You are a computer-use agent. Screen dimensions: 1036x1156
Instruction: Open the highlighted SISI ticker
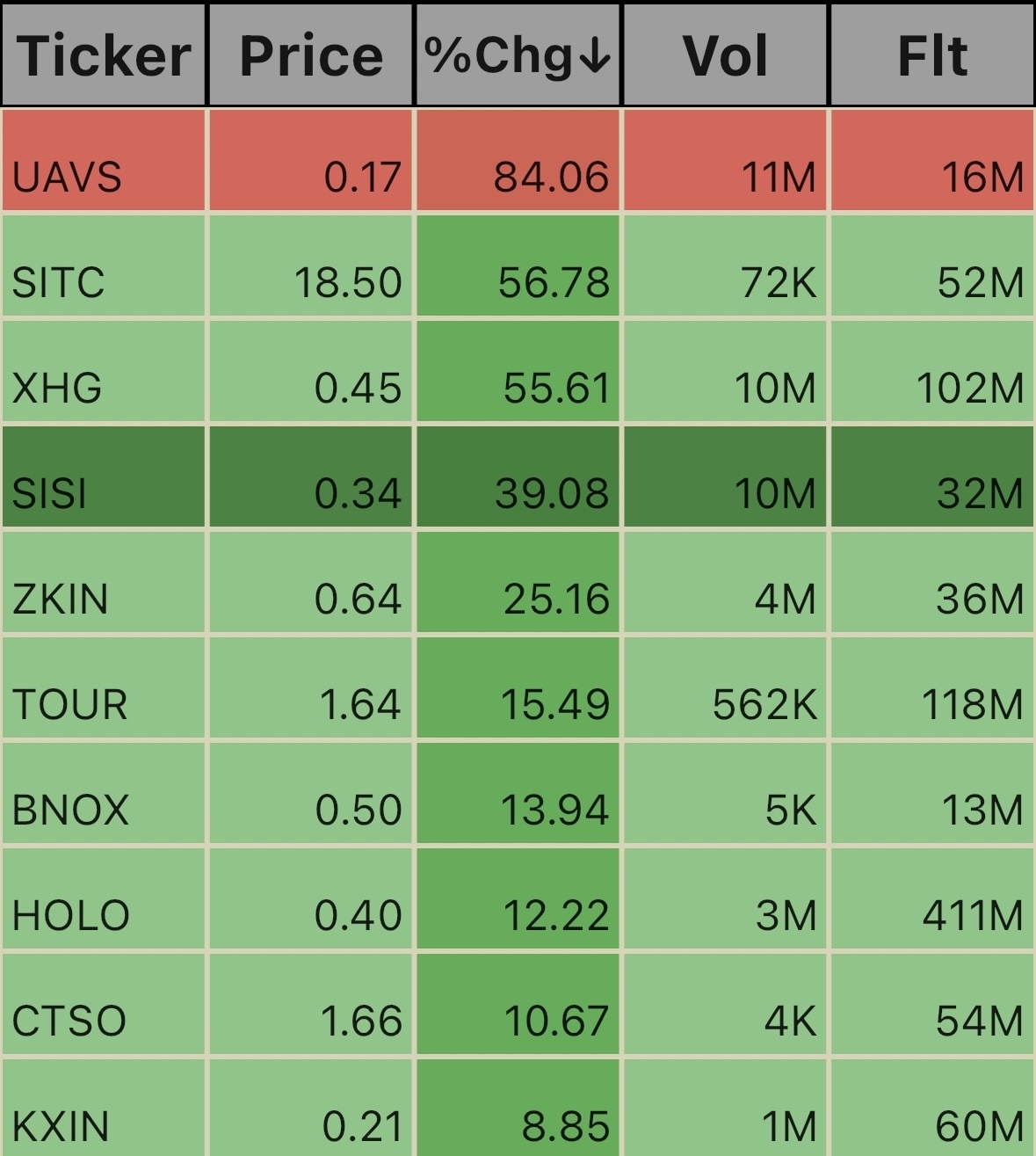50,494
